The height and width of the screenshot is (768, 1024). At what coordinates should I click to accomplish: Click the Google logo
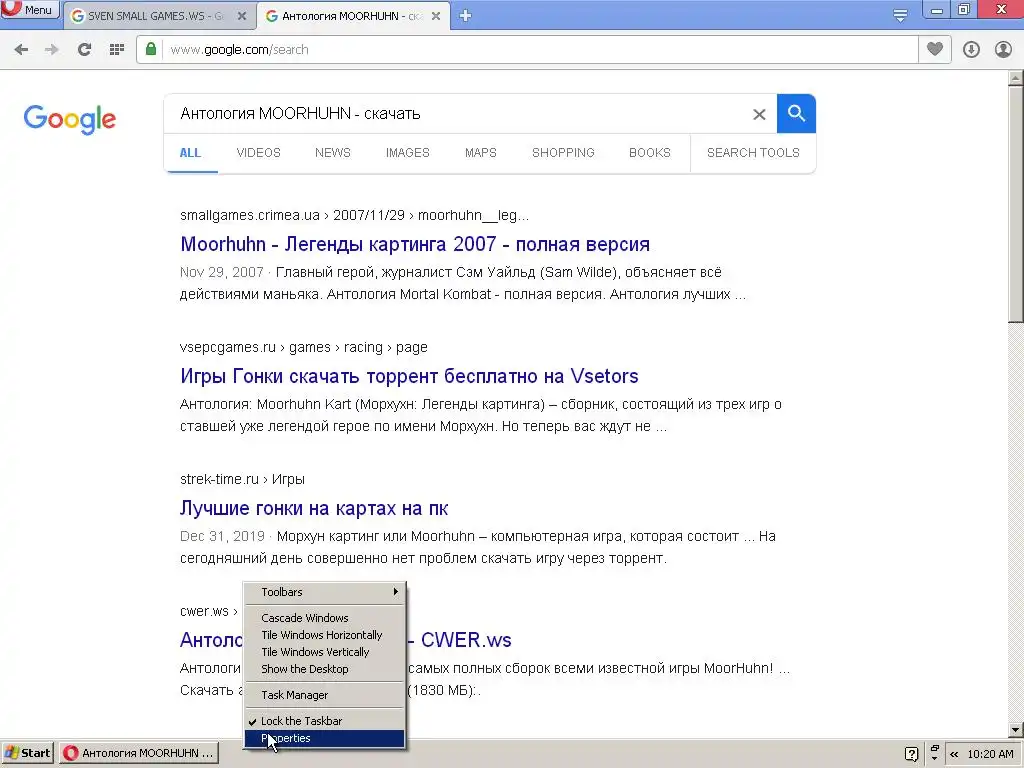(70, 119)
